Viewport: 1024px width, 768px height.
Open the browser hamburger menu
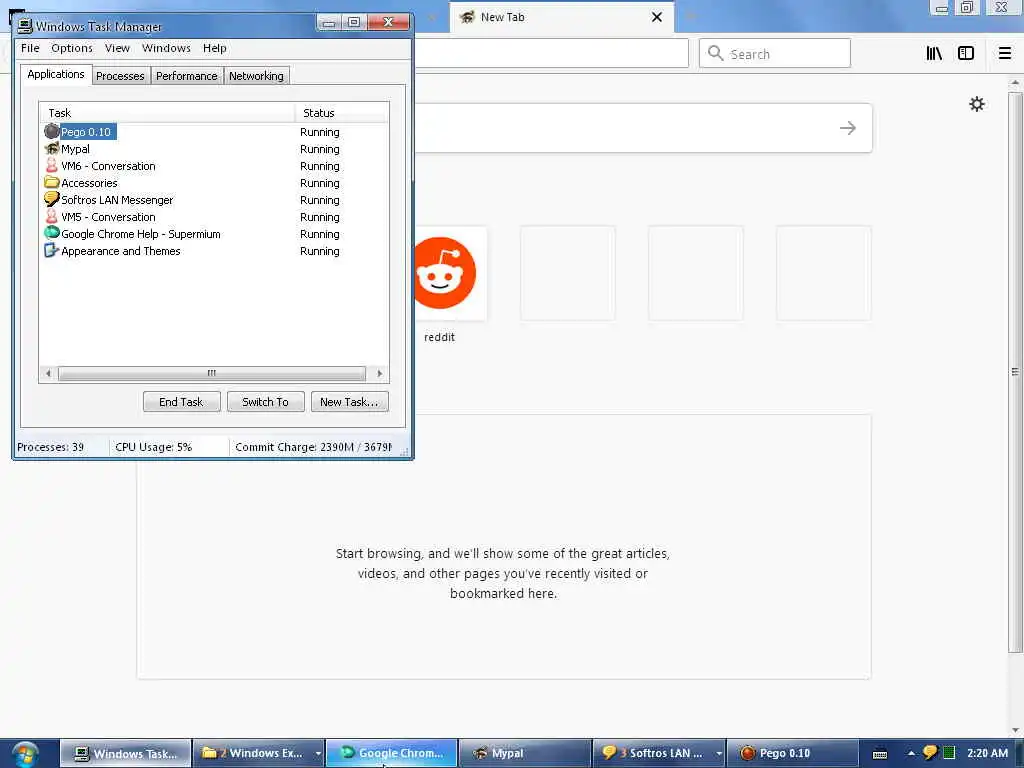point(1005,54)
